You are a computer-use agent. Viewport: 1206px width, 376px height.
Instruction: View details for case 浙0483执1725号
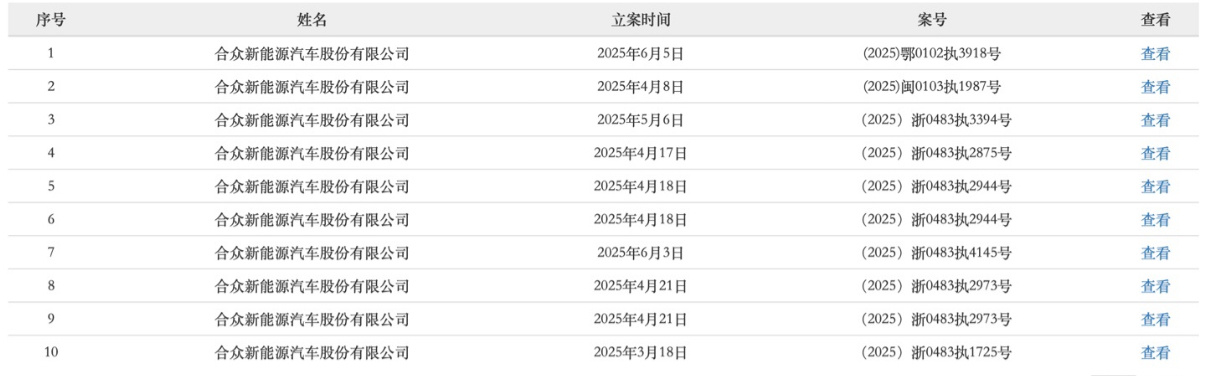tap(1155, 352)
